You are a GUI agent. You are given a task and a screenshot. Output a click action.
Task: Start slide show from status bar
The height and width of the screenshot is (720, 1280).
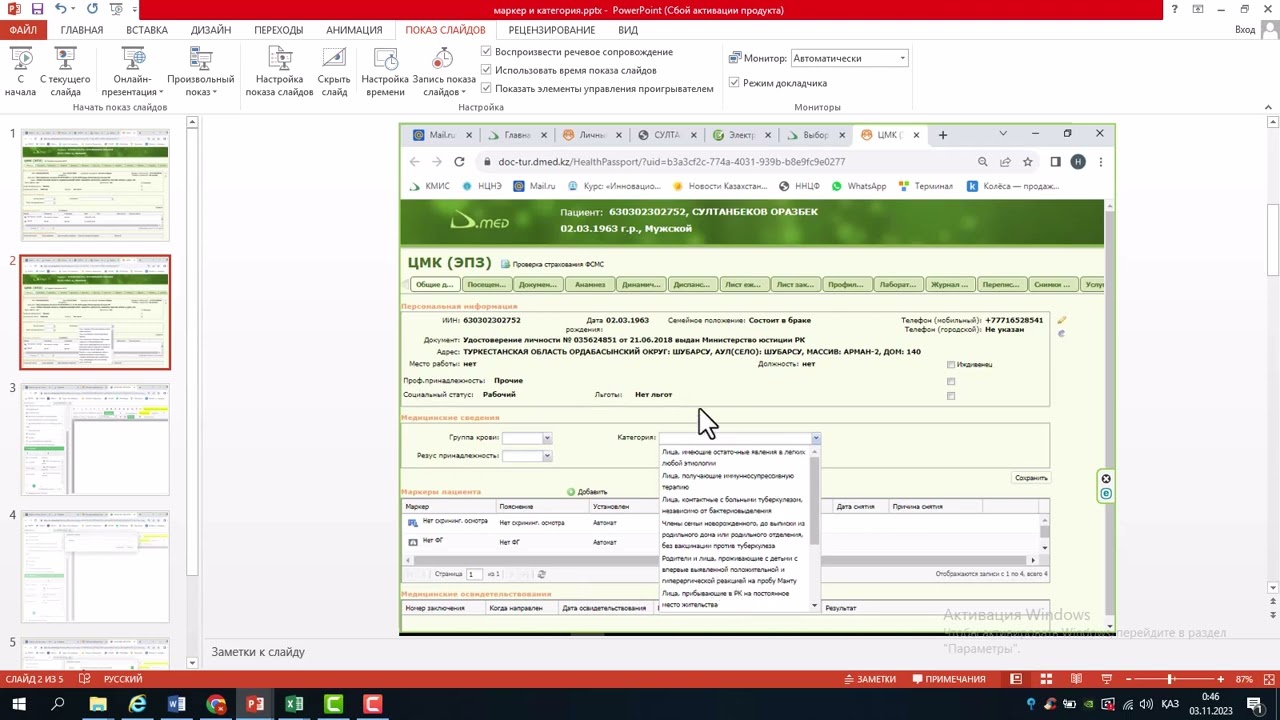pos(1106,679)
